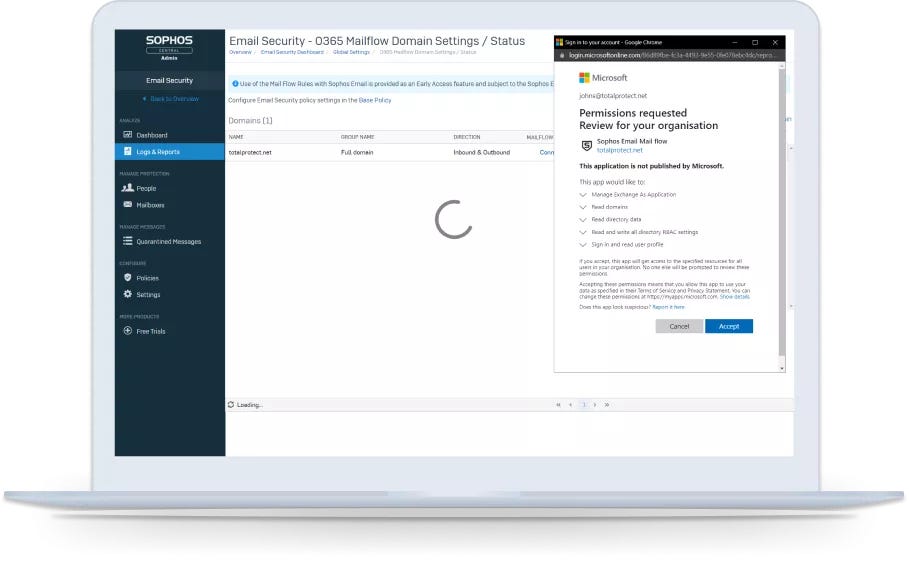909x561 pixels.
Task: Go to first page in pagination
Action: tap(558, 405)
